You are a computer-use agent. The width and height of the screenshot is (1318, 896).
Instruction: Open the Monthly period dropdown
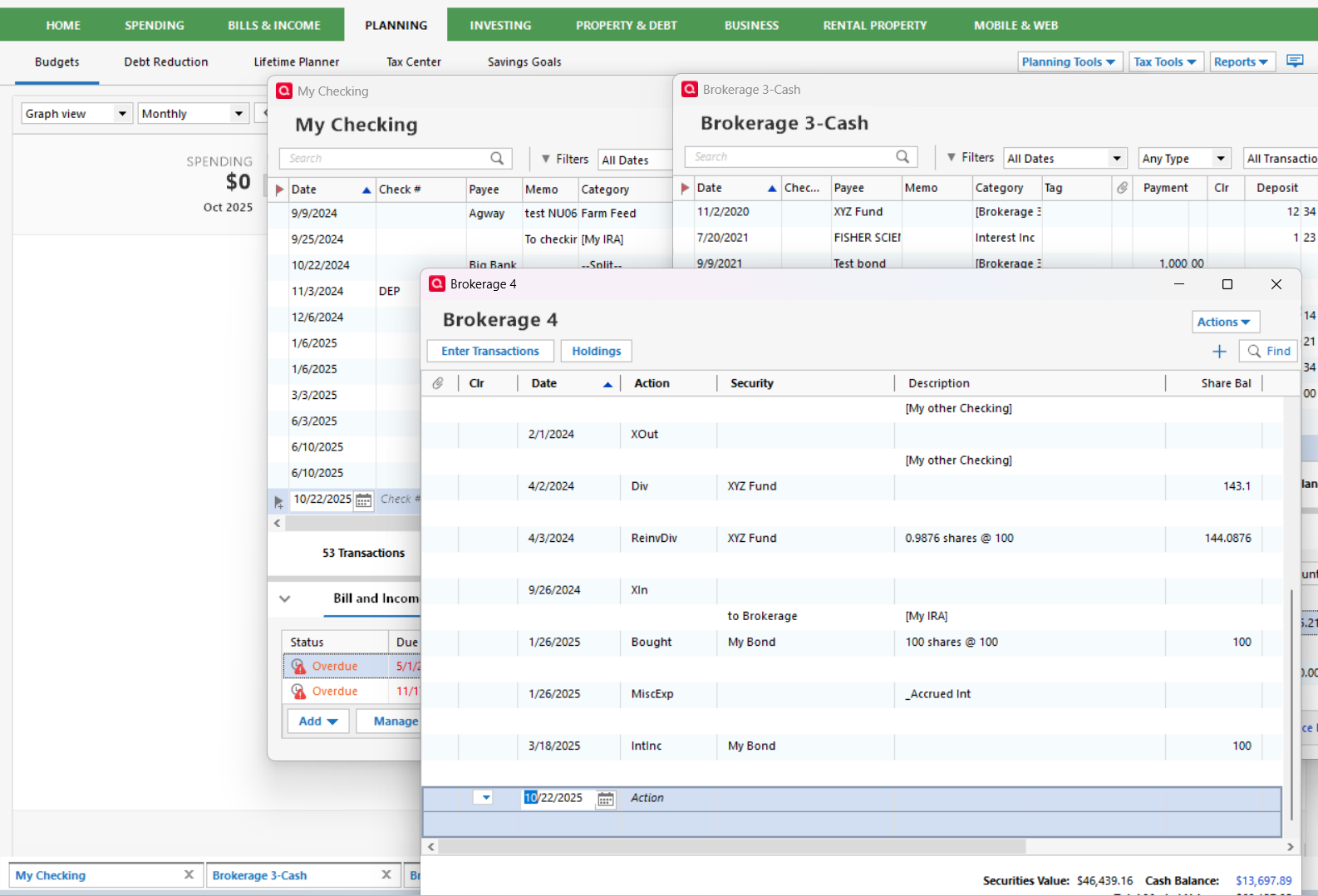194,113
